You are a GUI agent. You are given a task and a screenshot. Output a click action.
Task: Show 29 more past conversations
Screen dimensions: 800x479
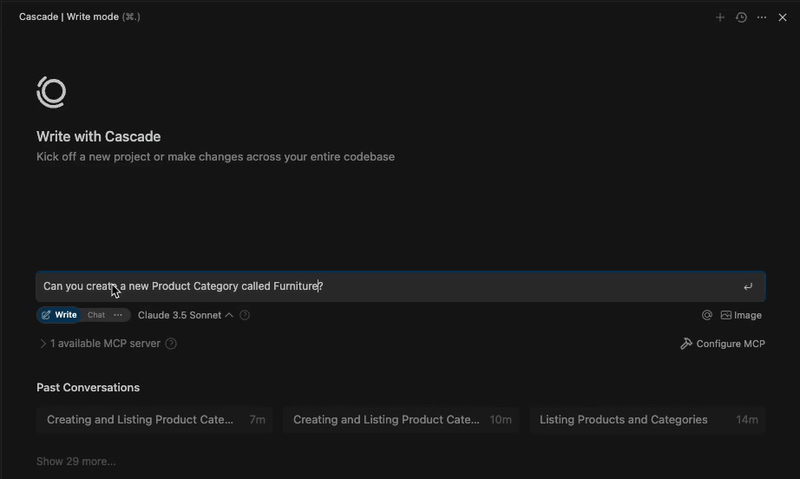tap(76, 461)
